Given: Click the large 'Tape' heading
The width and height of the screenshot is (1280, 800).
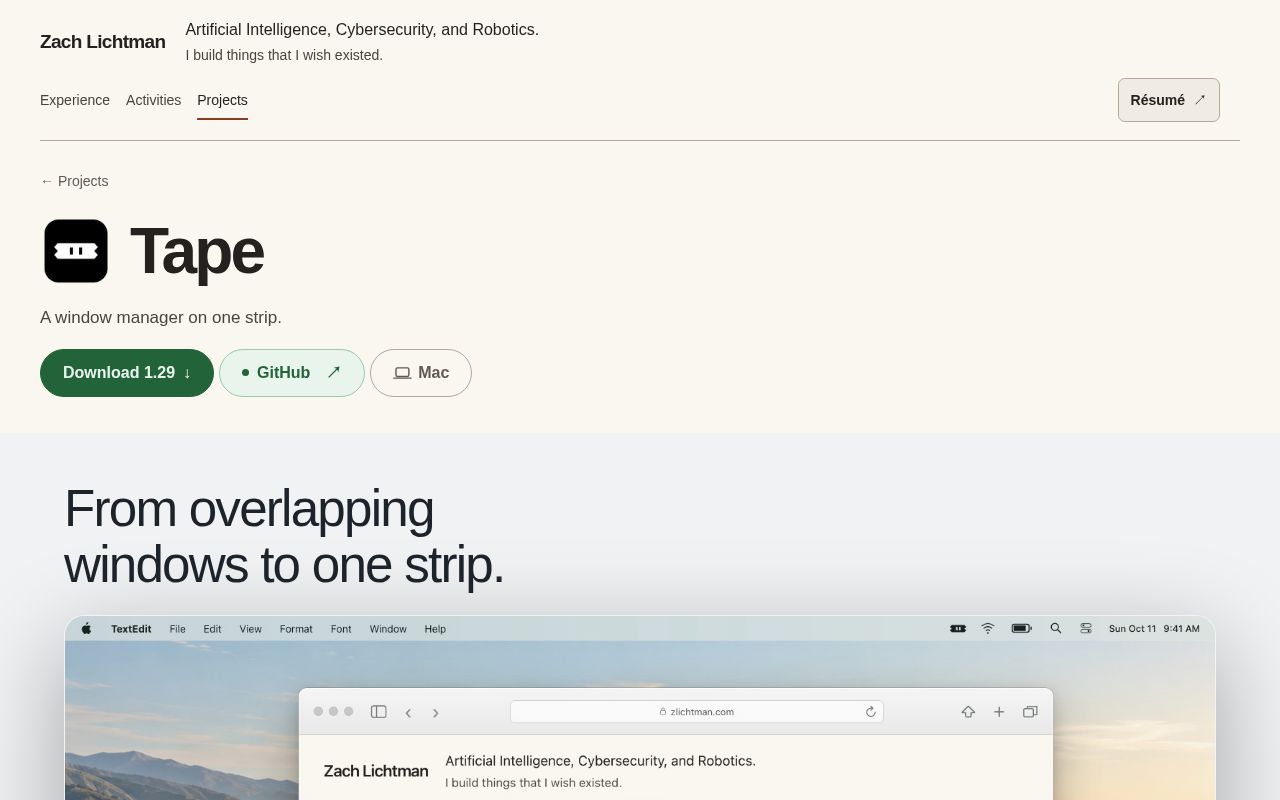Looking at the screenshot, I should [x=197, y=251].
